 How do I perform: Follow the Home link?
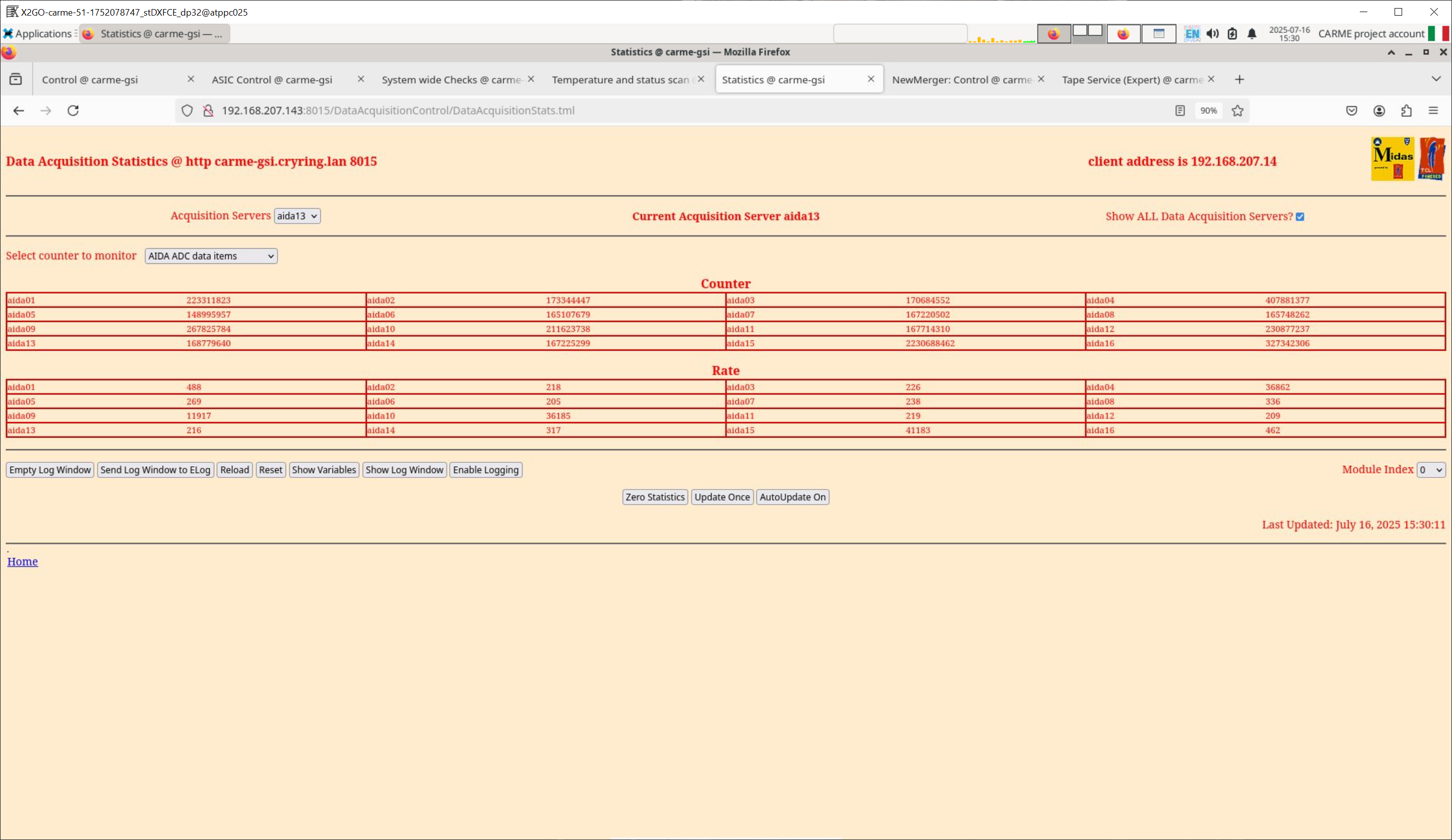point(23,561)
